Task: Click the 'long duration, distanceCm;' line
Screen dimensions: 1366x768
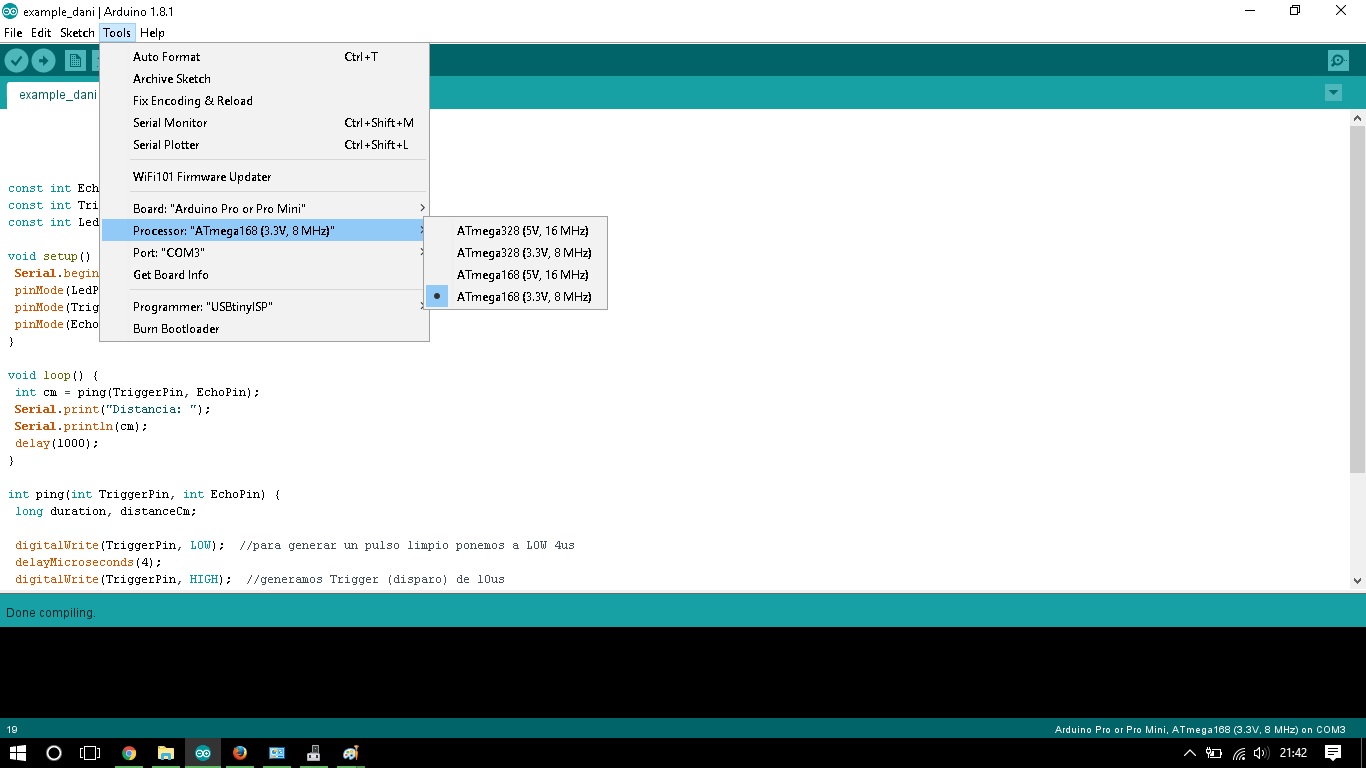Action: click(106, 511)
